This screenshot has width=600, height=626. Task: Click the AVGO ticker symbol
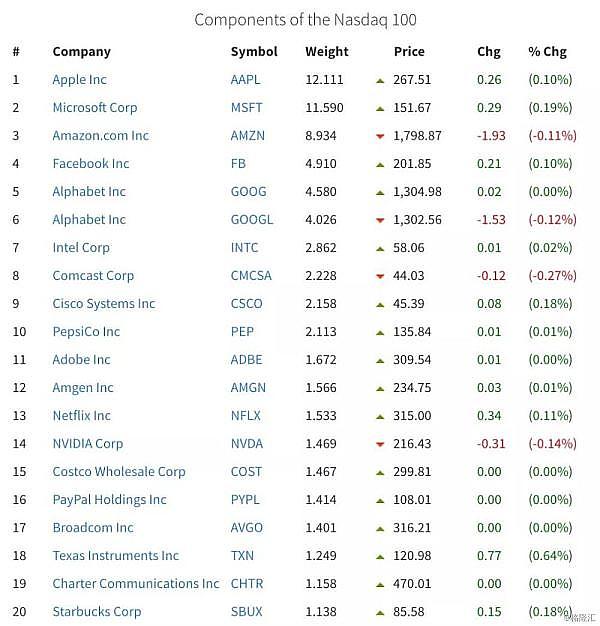tap(247, 528)
